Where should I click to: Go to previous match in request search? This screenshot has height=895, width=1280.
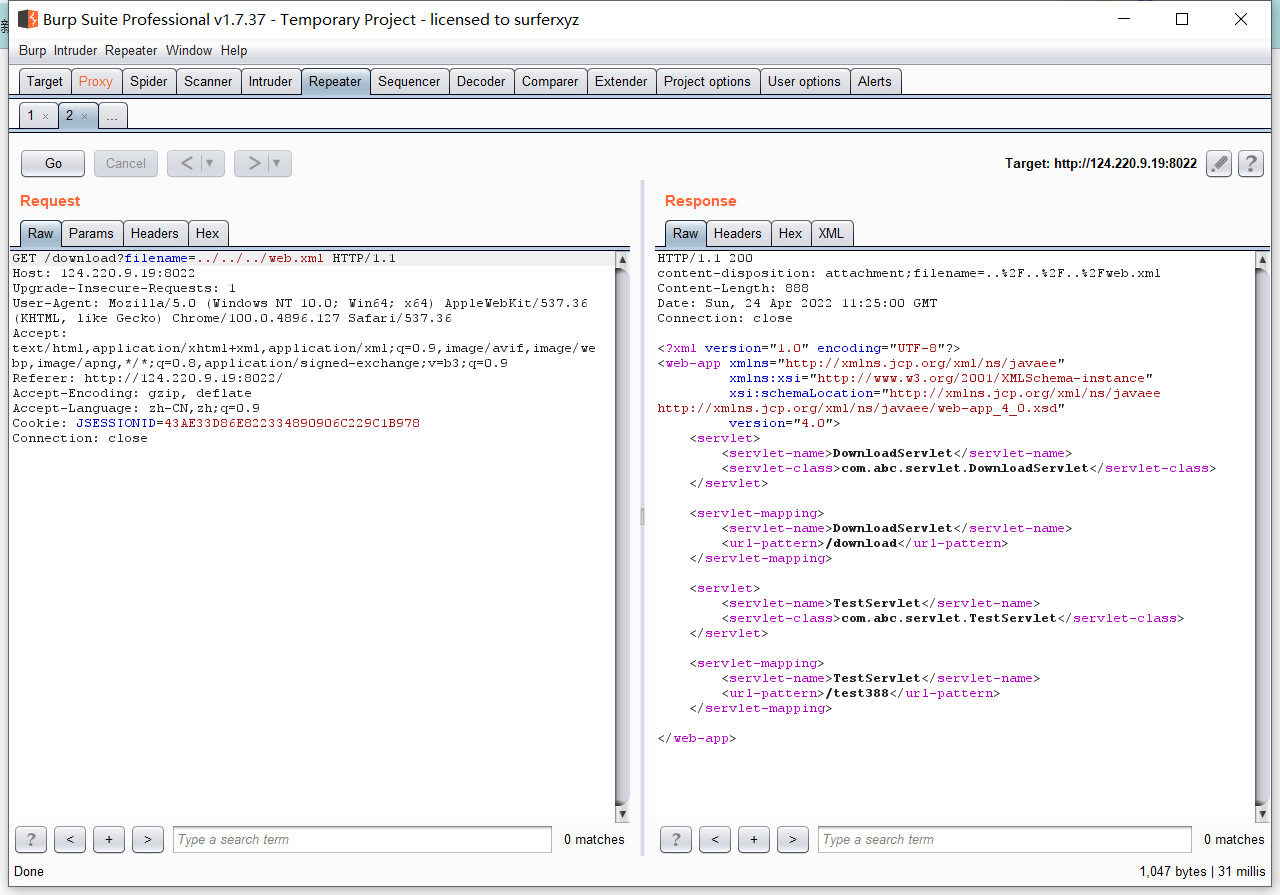coord(70,840)
